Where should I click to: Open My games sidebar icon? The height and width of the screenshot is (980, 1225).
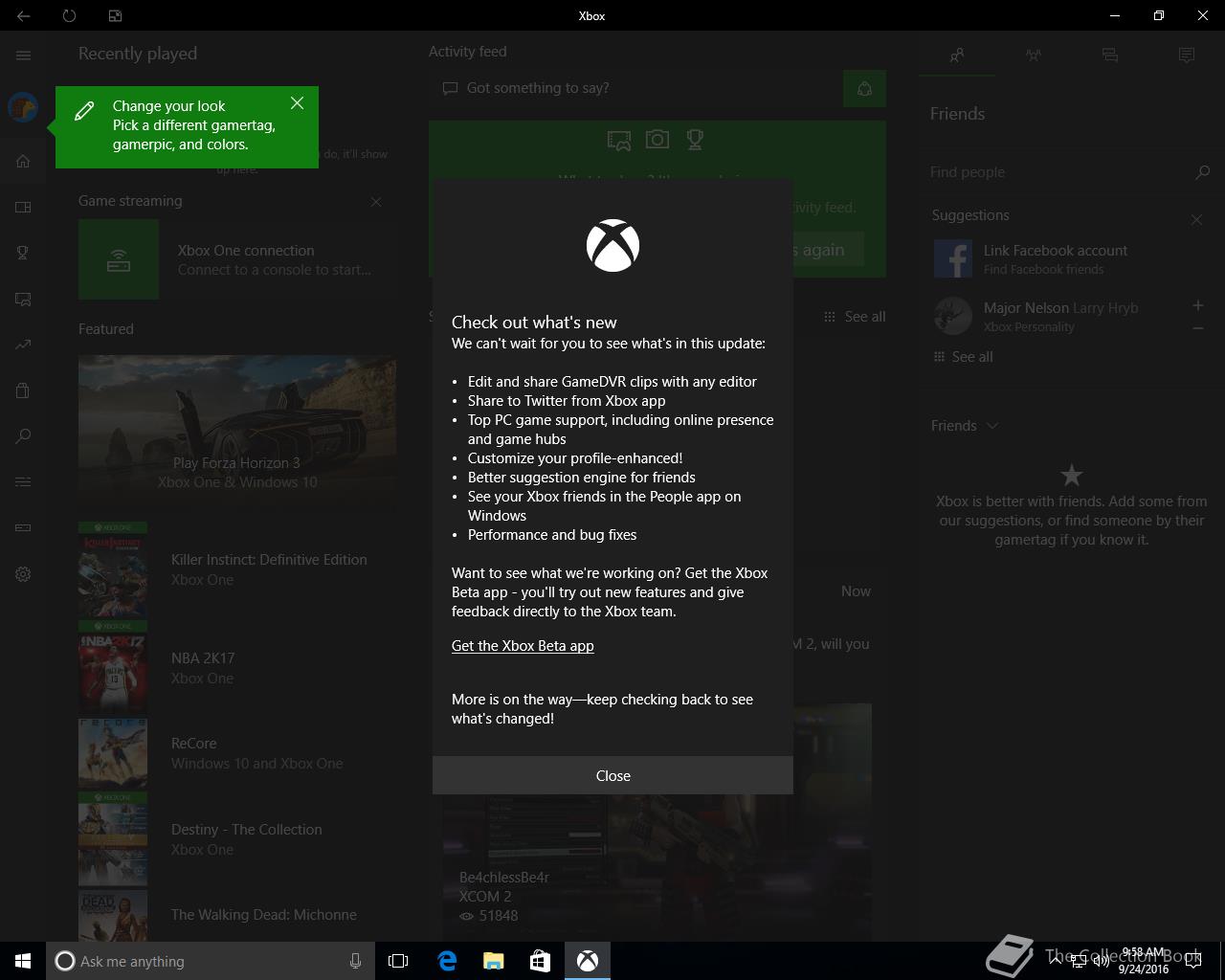coord(23,207)
